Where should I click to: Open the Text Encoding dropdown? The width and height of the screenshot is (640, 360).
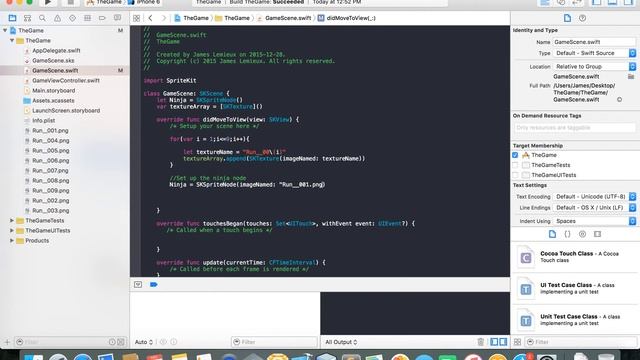[x=594, y=196]
